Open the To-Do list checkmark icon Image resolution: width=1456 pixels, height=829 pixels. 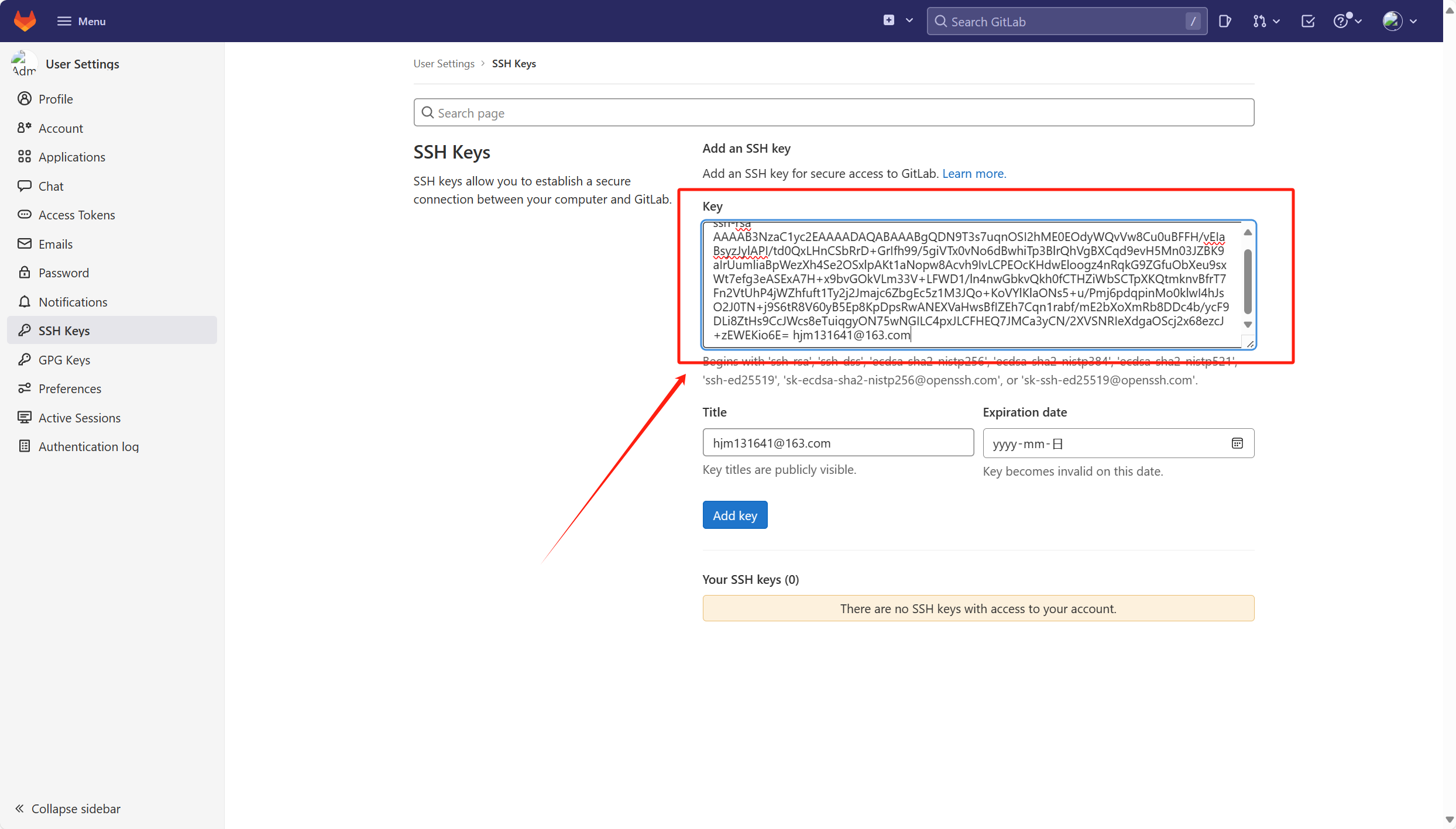(1308, 22)
